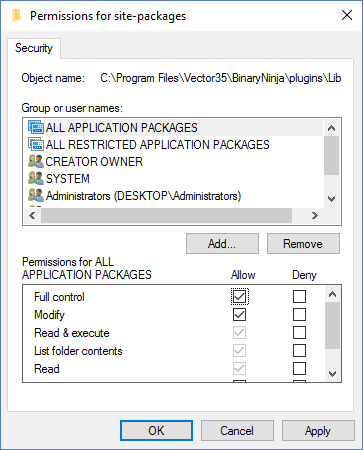Click the Remove button
Screen dimensions: 363x450
pyautogui.click(x=303, y=244)
